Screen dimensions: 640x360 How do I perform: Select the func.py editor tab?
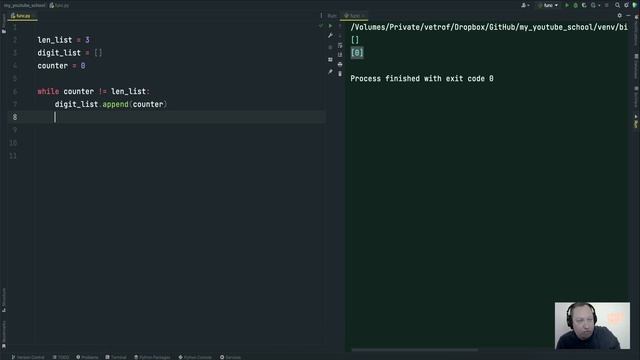(21, 16)
